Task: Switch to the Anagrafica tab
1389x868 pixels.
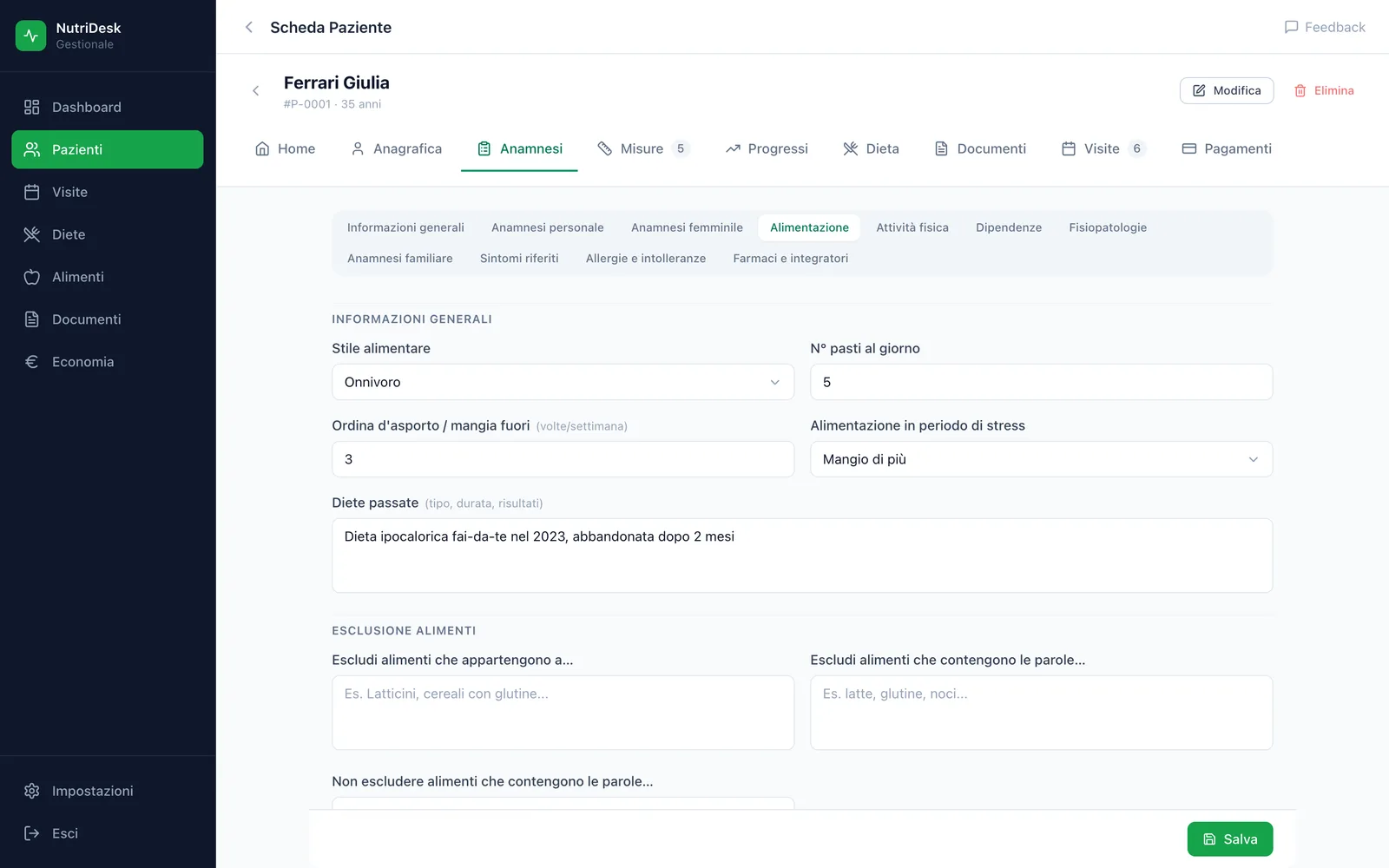Action: [x=396, y=148]
